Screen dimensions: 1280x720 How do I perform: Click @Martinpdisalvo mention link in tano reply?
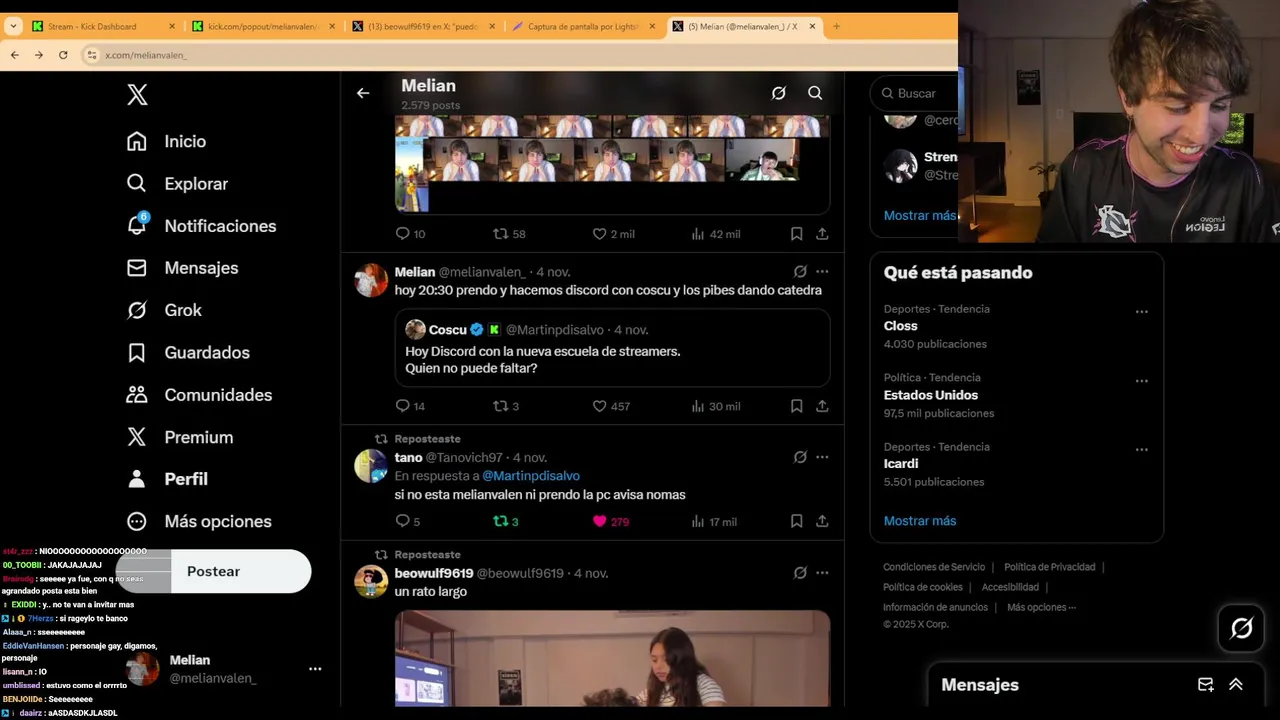point(531,476)
